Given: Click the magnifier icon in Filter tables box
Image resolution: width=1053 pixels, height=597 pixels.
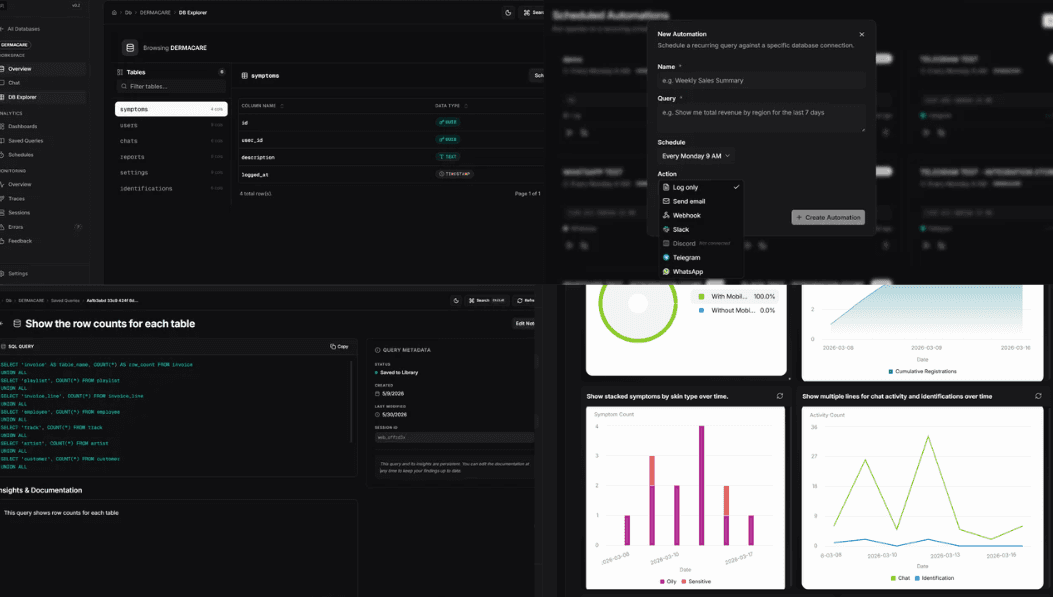Looking at the screenshot, I should (x=124, y=86).
